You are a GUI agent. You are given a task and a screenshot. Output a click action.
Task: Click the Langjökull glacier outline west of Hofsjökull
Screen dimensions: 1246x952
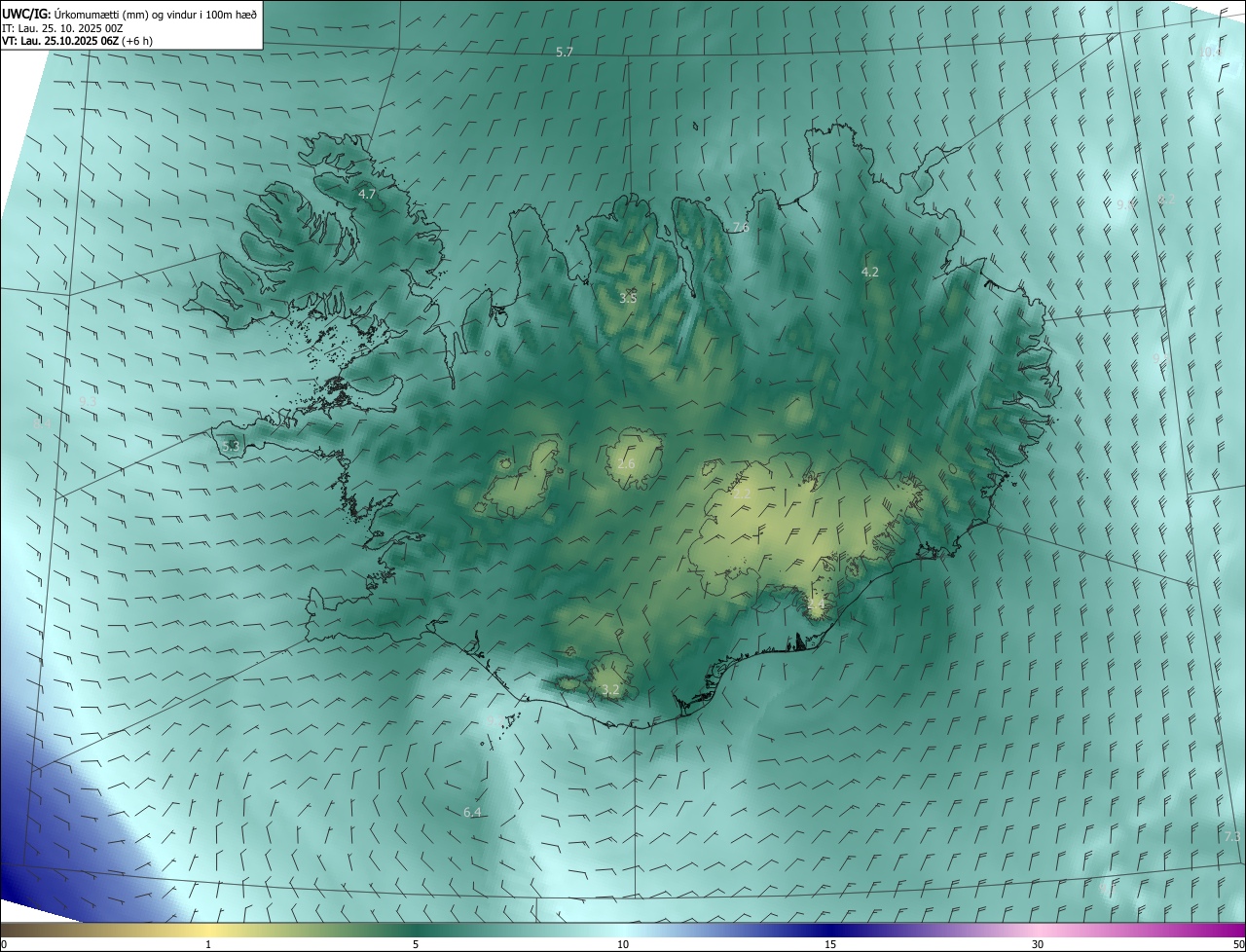(521, 479)
